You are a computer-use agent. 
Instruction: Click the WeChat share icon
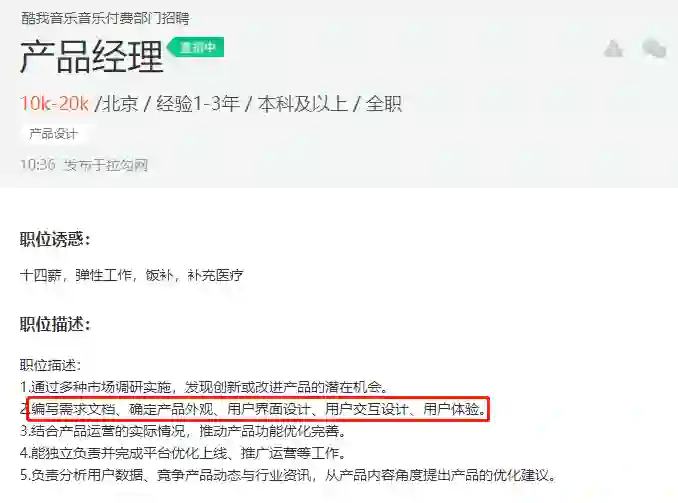click(653, 48)
